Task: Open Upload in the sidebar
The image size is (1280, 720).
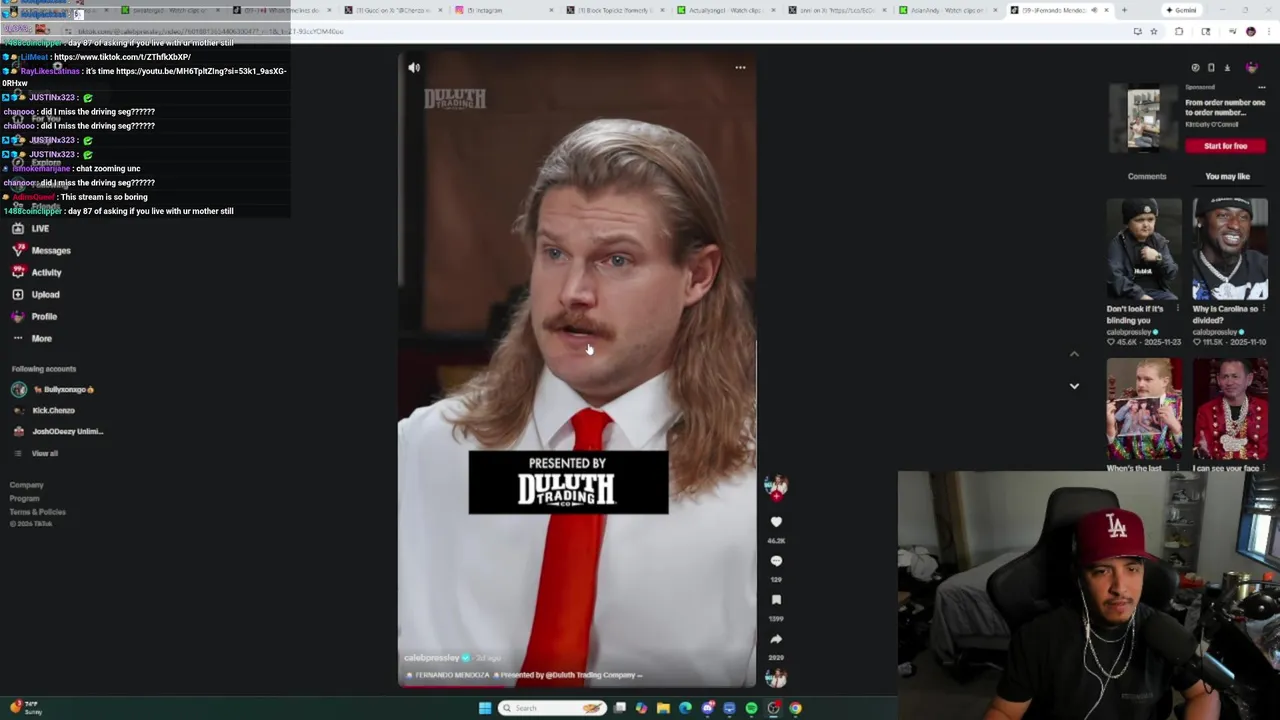Action: coord(36,294)
